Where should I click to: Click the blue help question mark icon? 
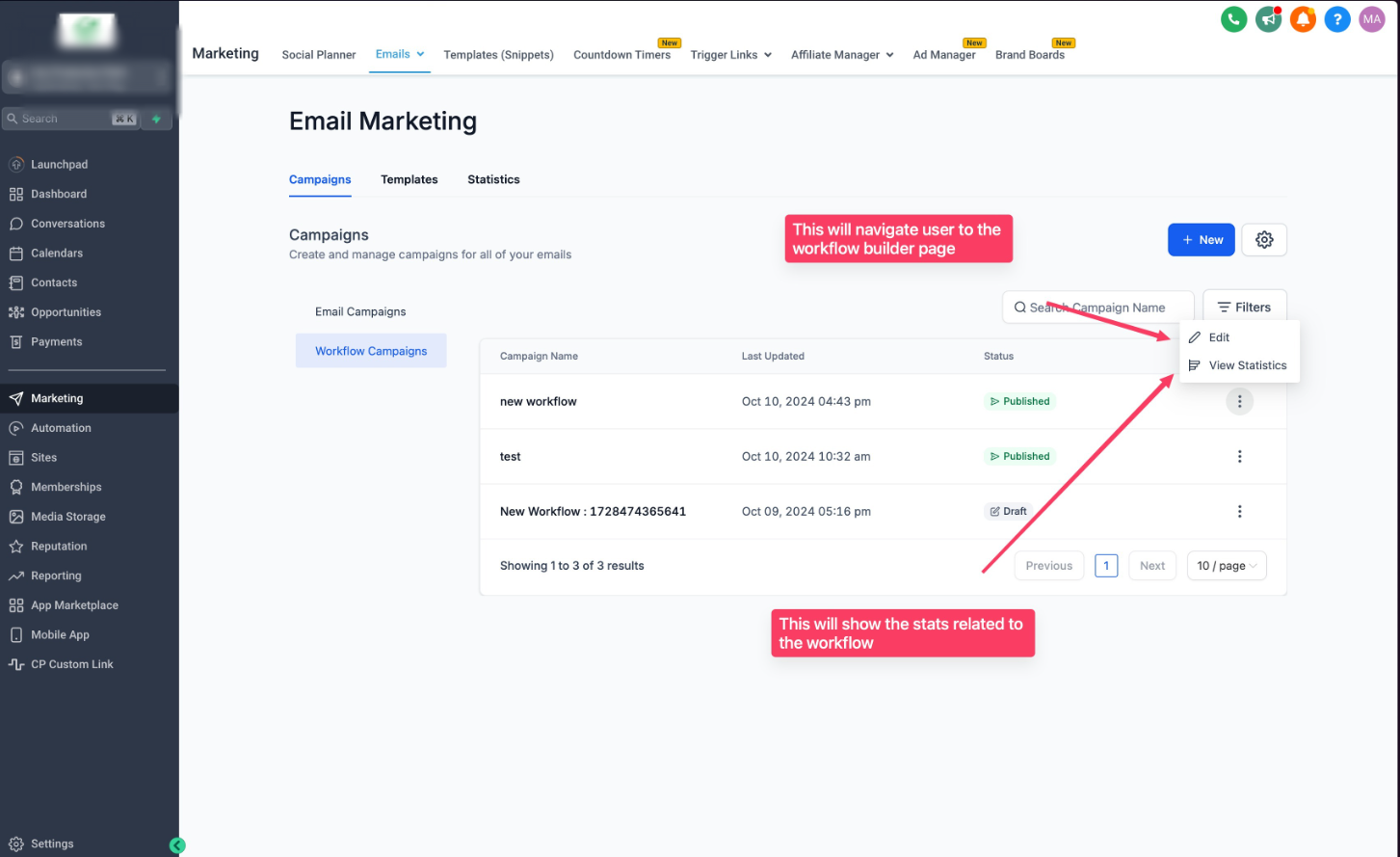(1337, 19)
